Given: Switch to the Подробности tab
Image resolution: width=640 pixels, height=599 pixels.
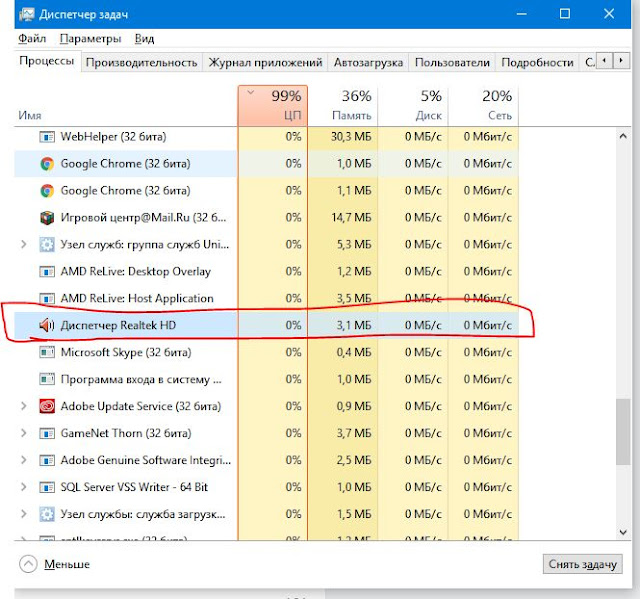Looking at the screenshot, I should click(x=537, y=62).
